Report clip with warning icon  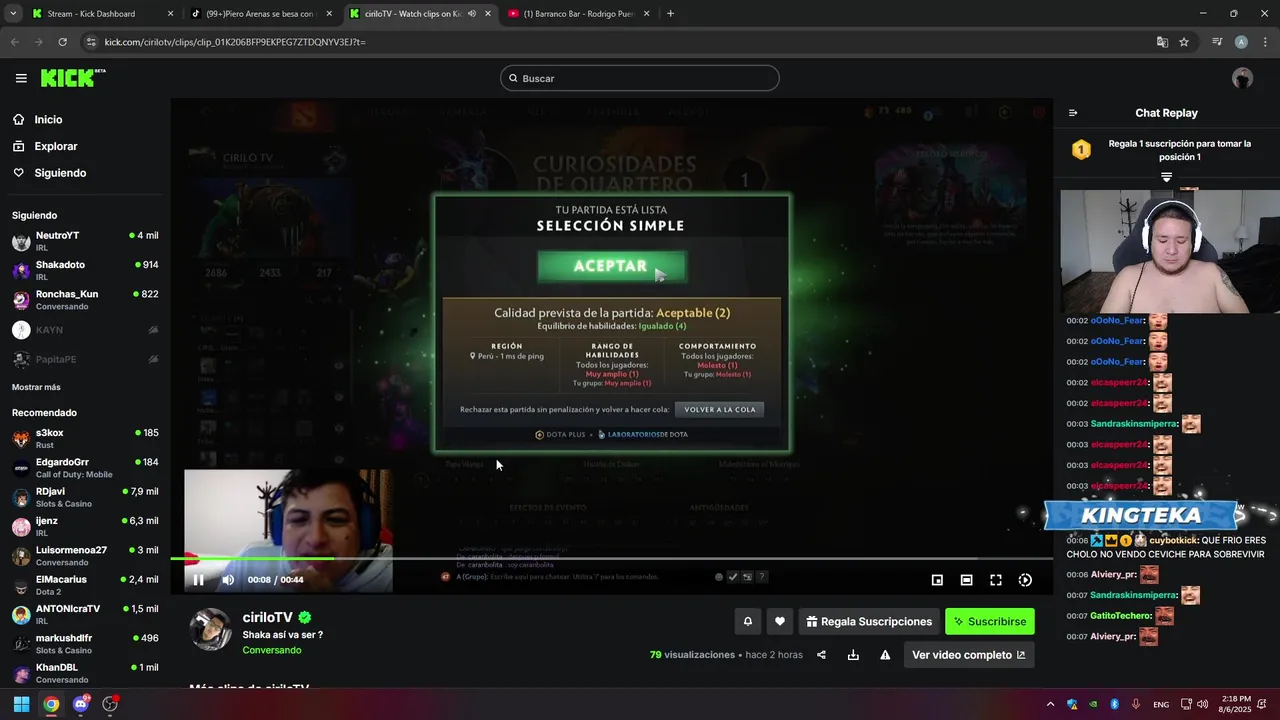tap(885, 655)
